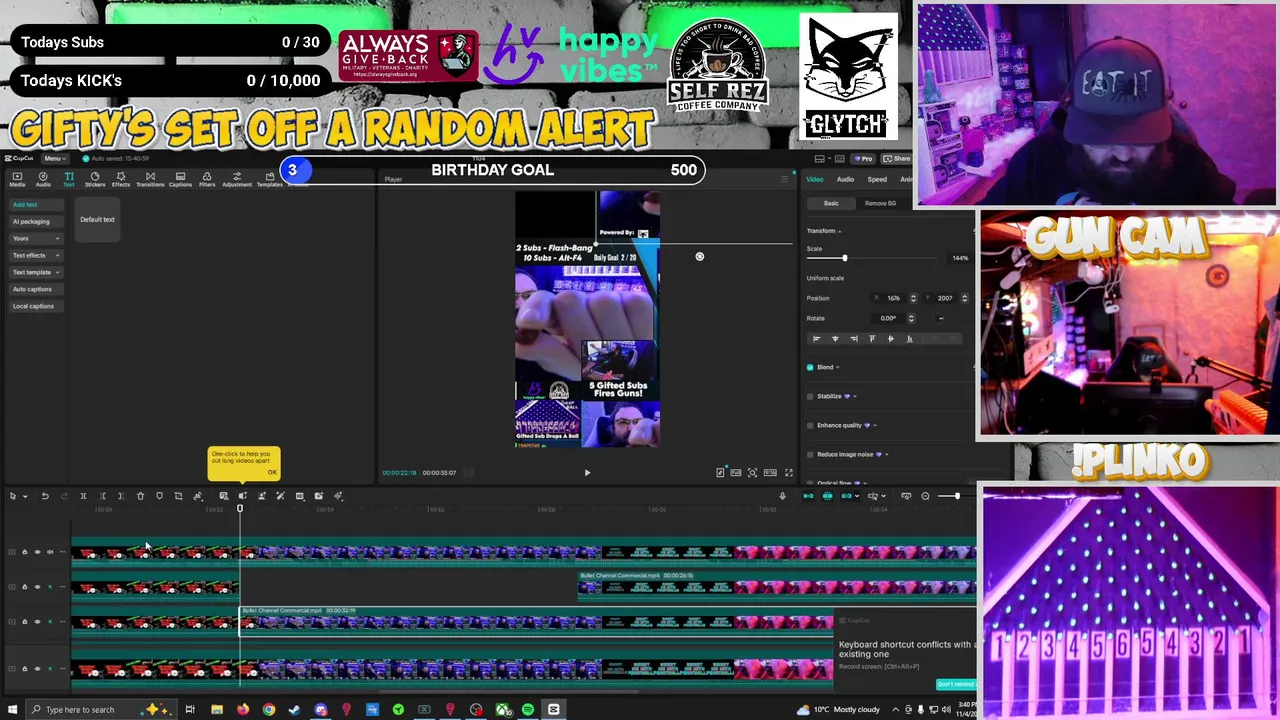Open Chrome from the Windows taskbar
Screen dimensions: 1280x720
[x=268, y=710]
